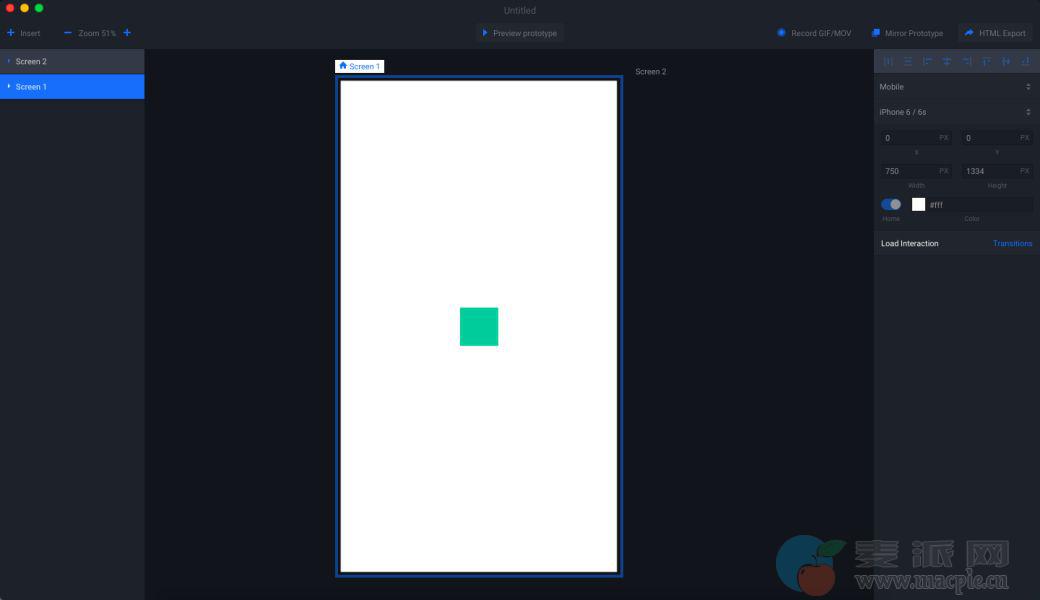
Task: Click the align right edges icon
Action: 967,61
